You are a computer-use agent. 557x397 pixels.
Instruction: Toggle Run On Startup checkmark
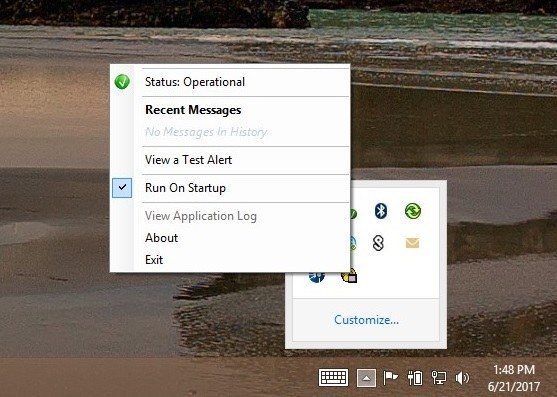pos(122,188)
